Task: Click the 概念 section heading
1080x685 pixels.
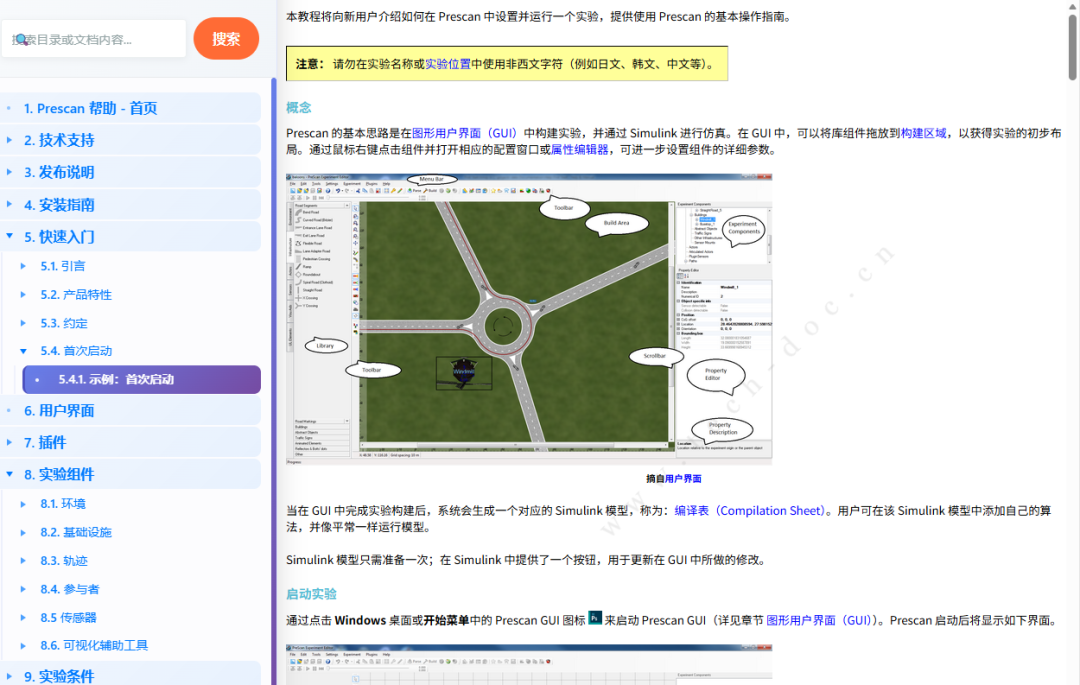Action: coord(299,107)
